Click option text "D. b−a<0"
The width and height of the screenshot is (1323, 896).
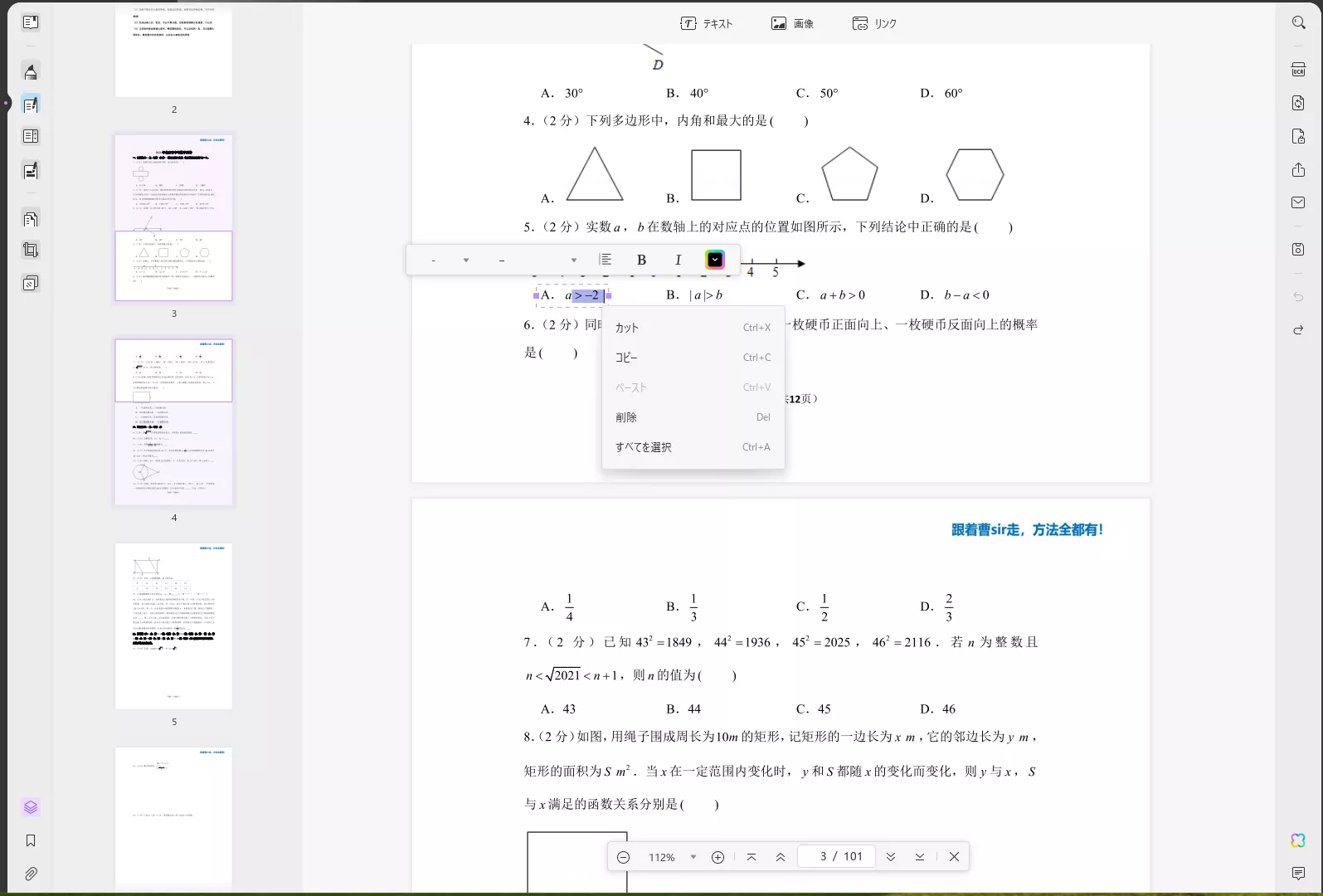coord(955,295)
